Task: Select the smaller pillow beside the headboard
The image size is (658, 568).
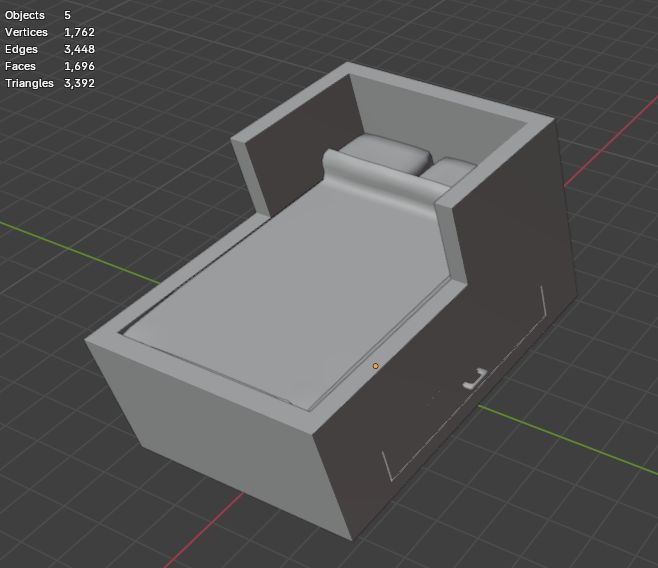Action: click(451, 171)
